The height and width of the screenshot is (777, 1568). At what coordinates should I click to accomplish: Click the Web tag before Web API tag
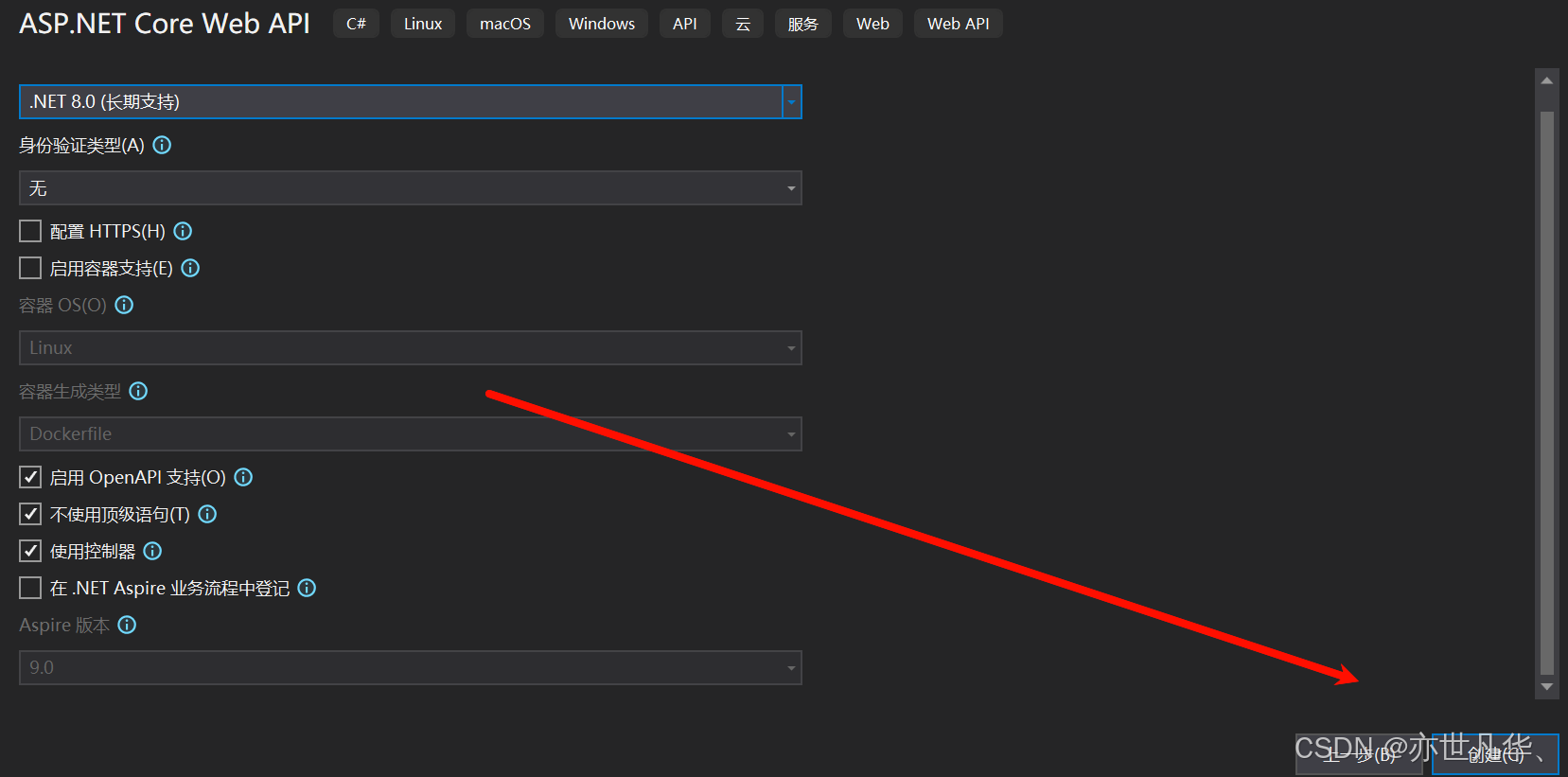(x=872, y=24)
